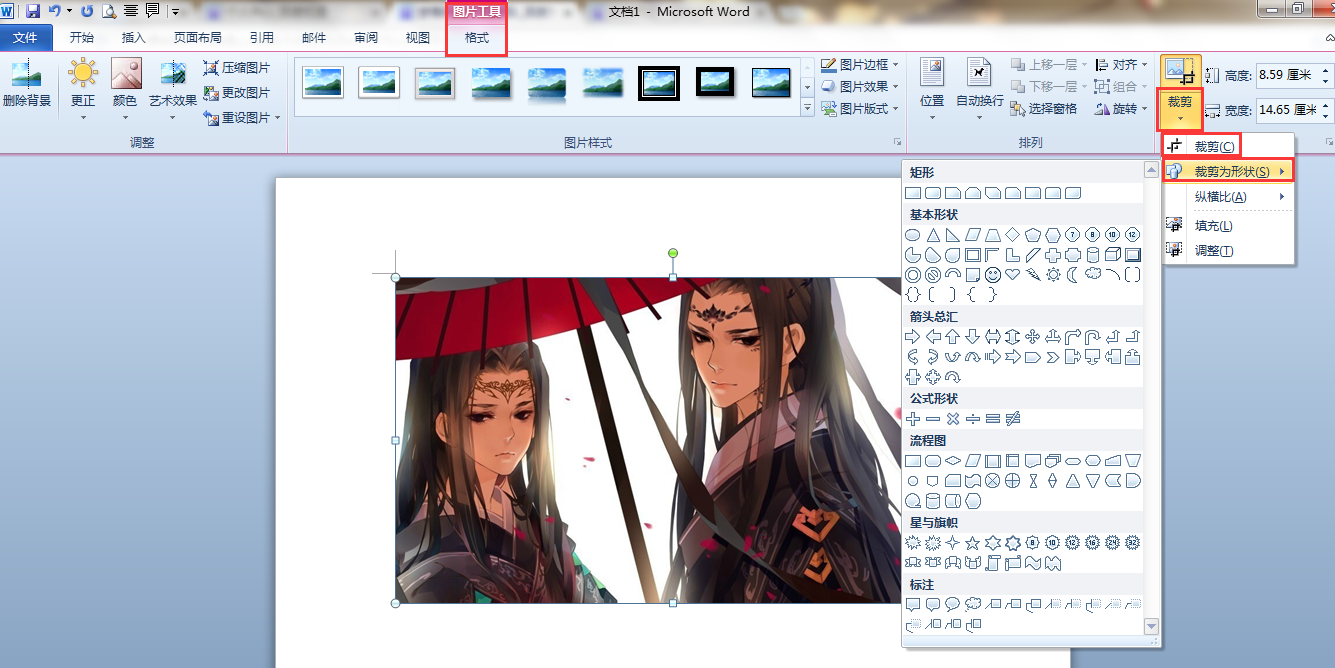Switch to the Home (开始) tab

click(82, 38)
